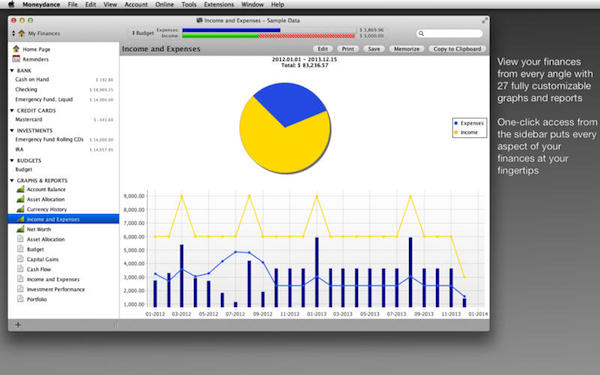Click the yellow Income legend swatch
The width and height of the screenshot is (600, 375).
coord(456,132)
